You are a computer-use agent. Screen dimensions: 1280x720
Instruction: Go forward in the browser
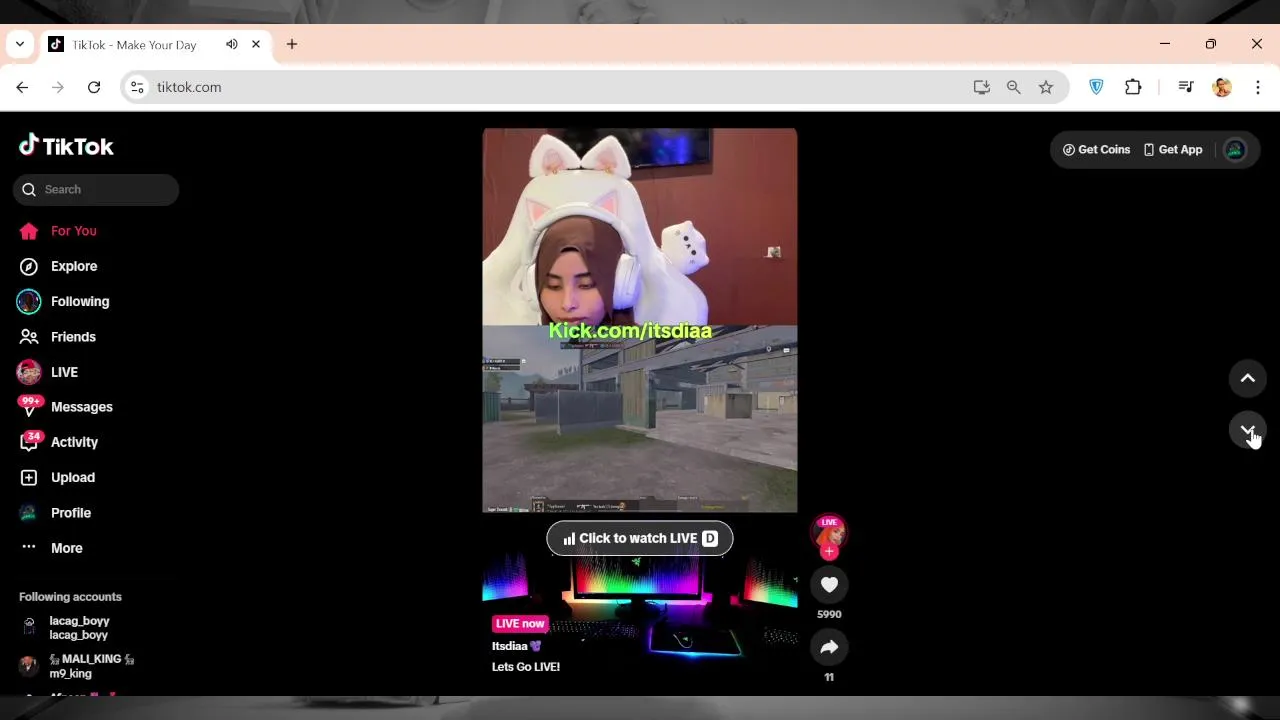pos(58,87)
